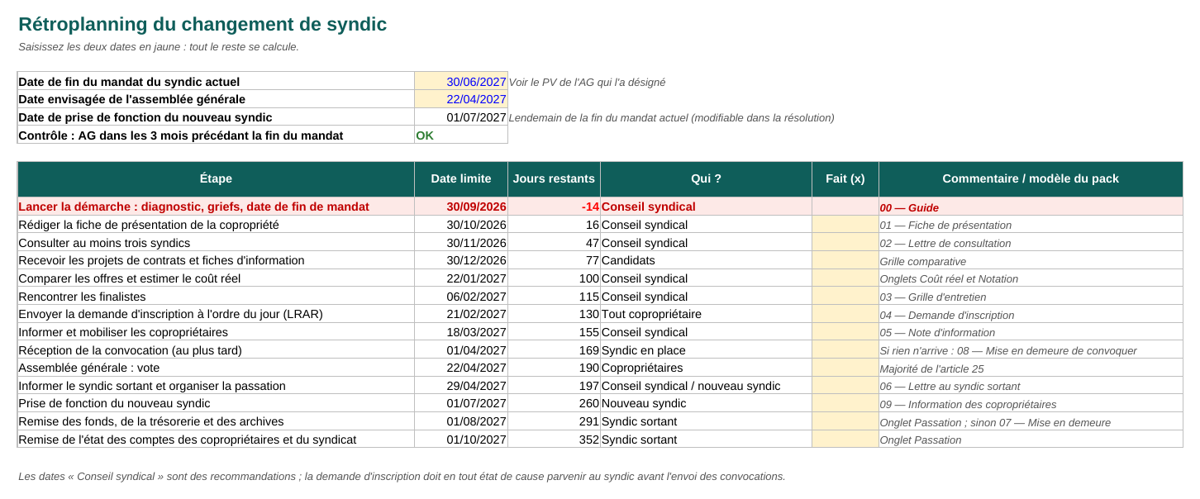Mark Fait cell for Rencontrer les finalistes row
Viewport: 1200px width, 499px height.
(845, 296)
